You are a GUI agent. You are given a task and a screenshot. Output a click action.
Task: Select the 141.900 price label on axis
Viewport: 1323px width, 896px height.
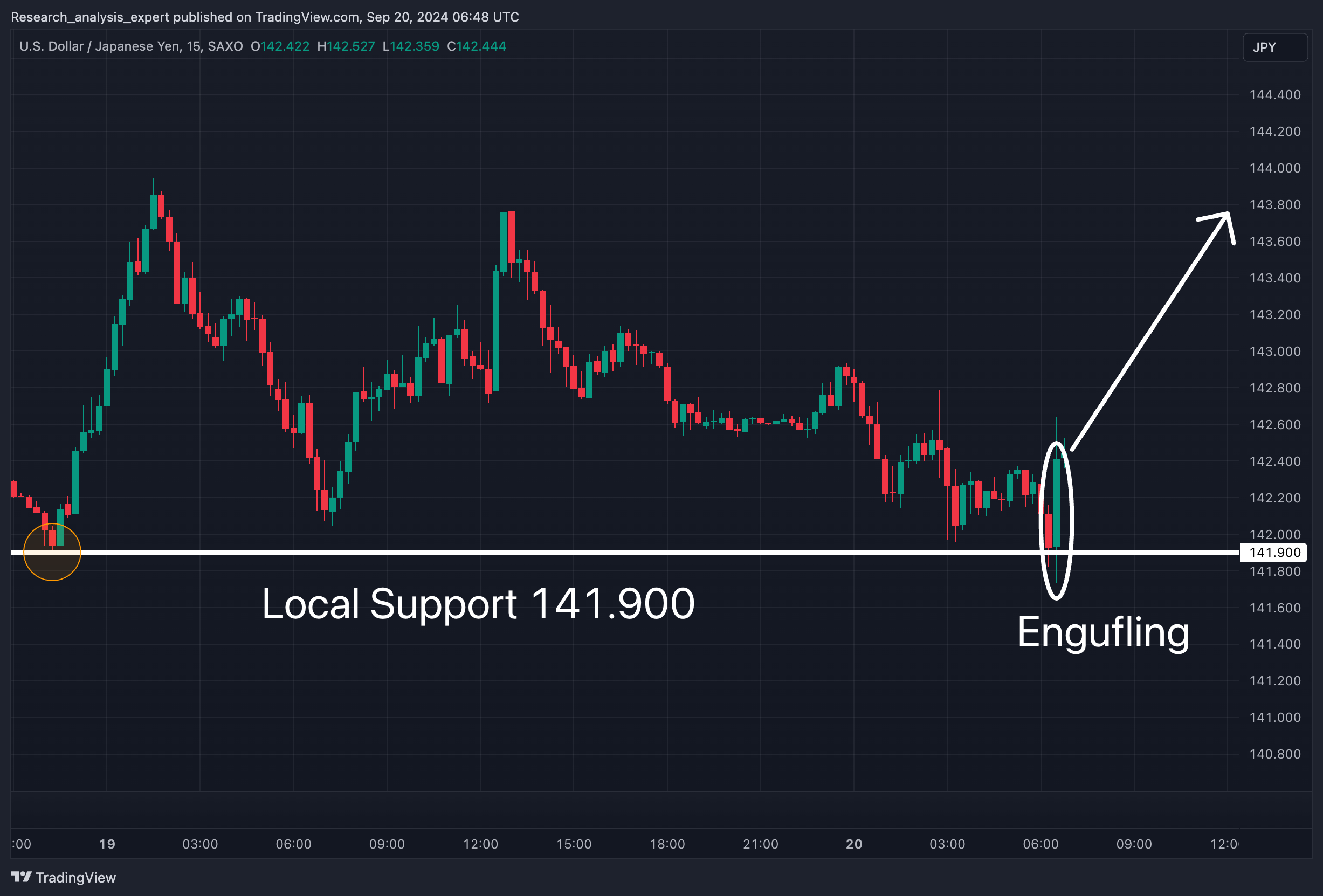(1274, 552)
